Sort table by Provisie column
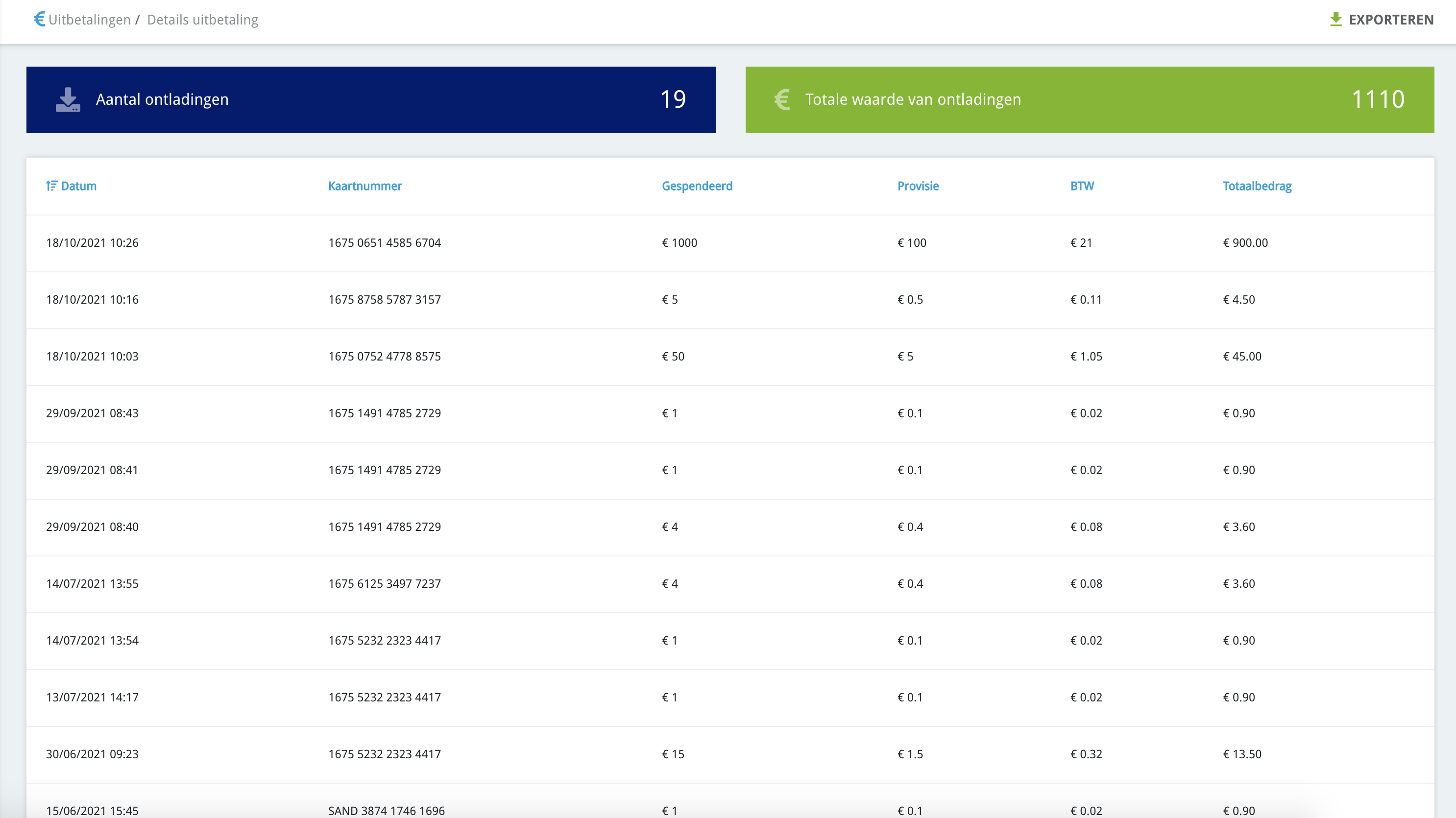This screenshot has height=818, width=1456. [x=917, y=186]
